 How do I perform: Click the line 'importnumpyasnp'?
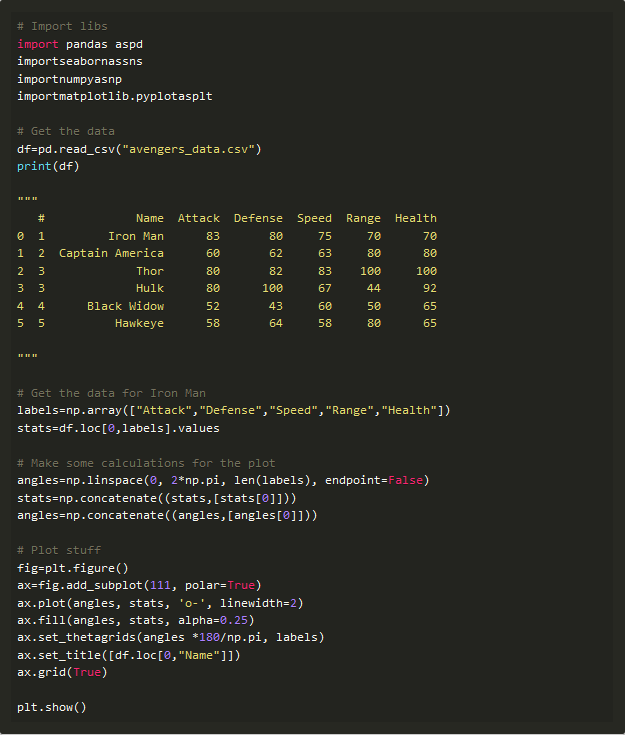coord(69,79)
